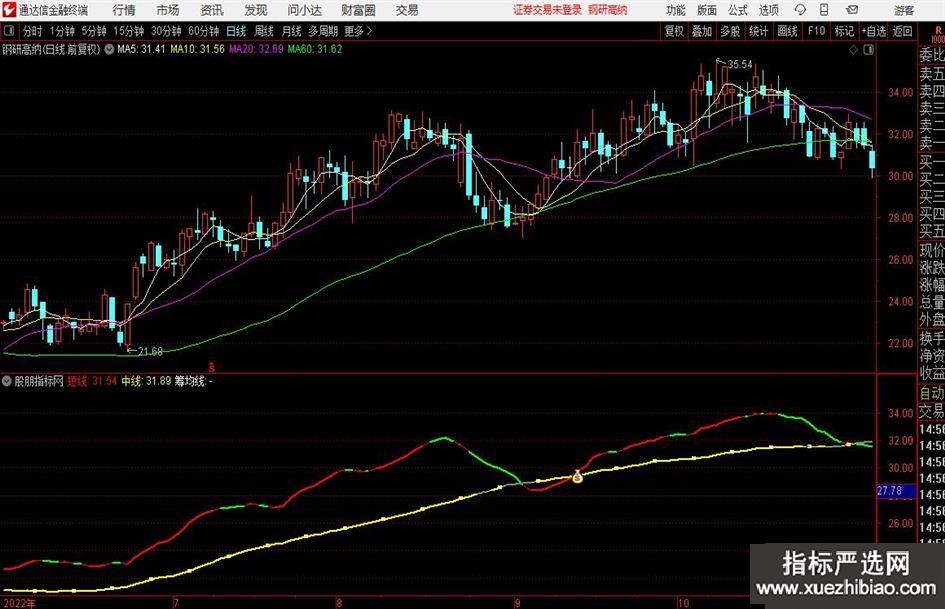Click the 2022年 date label on the time axis
The width and height of the screenshot is (945, 609).
pyautogui.click(x=19, y=603)
